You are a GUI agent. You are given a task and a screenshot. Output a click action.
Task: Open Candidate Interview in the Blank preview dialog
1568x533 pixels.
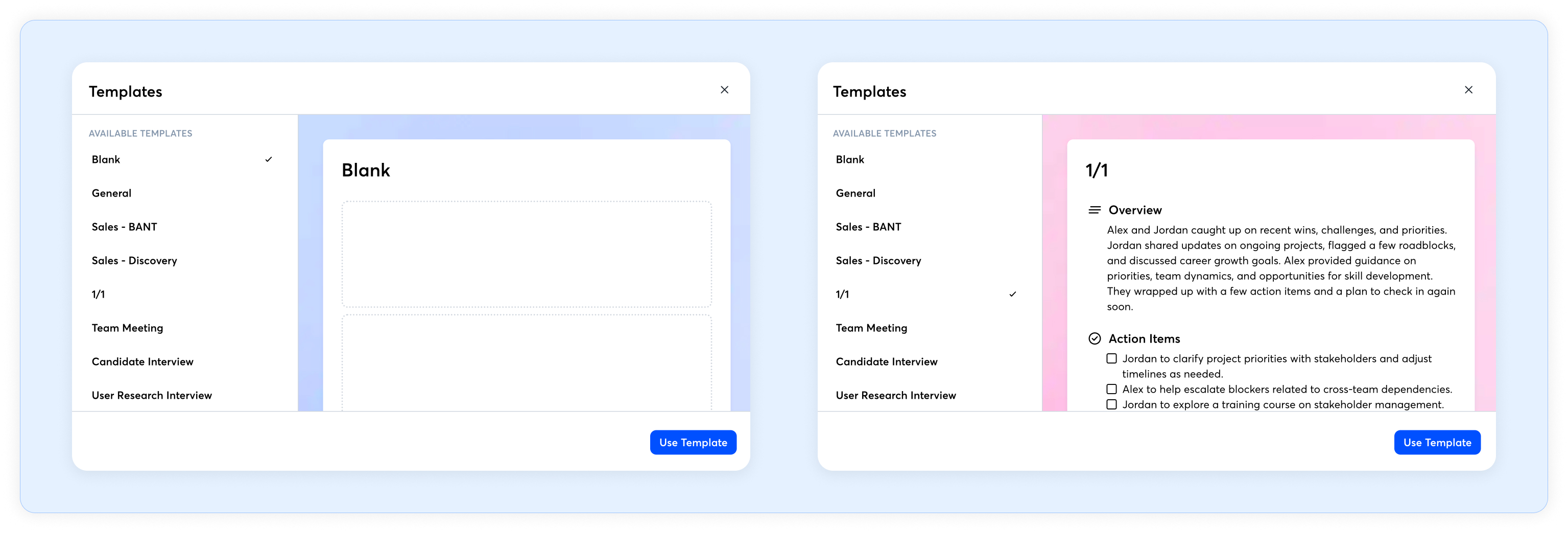(142, 362)
